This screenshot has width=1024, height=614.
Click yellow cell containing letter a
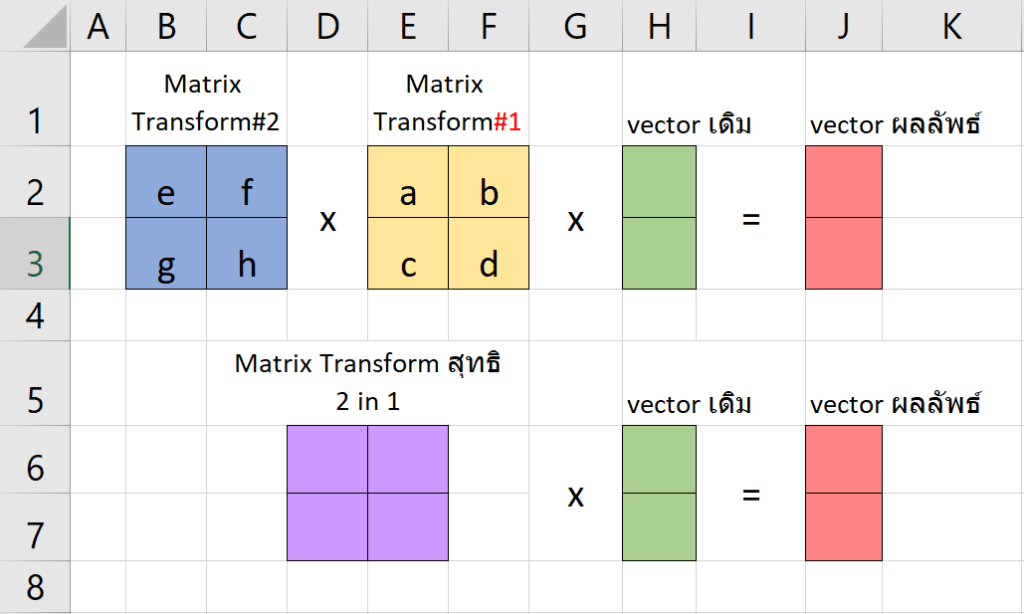coord(408,182)
